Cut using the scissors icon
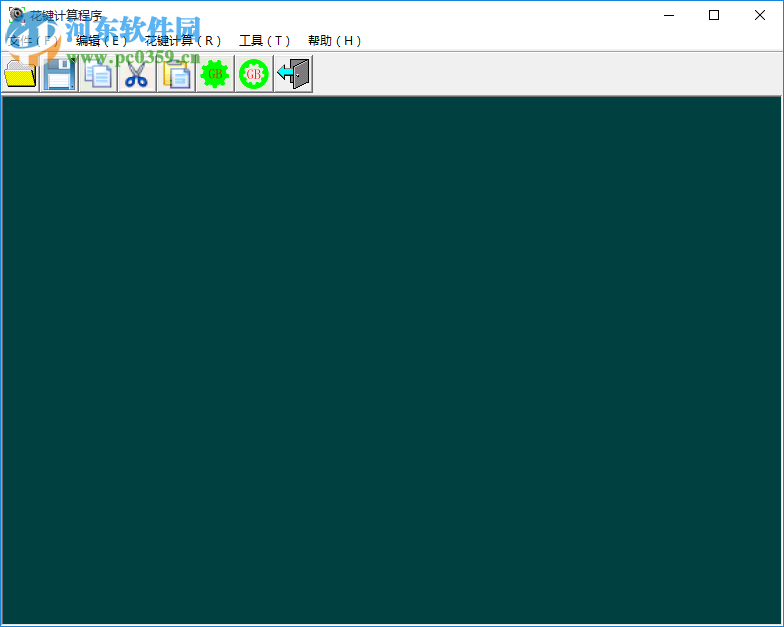 pyautogui.click(x=137, y=74)
